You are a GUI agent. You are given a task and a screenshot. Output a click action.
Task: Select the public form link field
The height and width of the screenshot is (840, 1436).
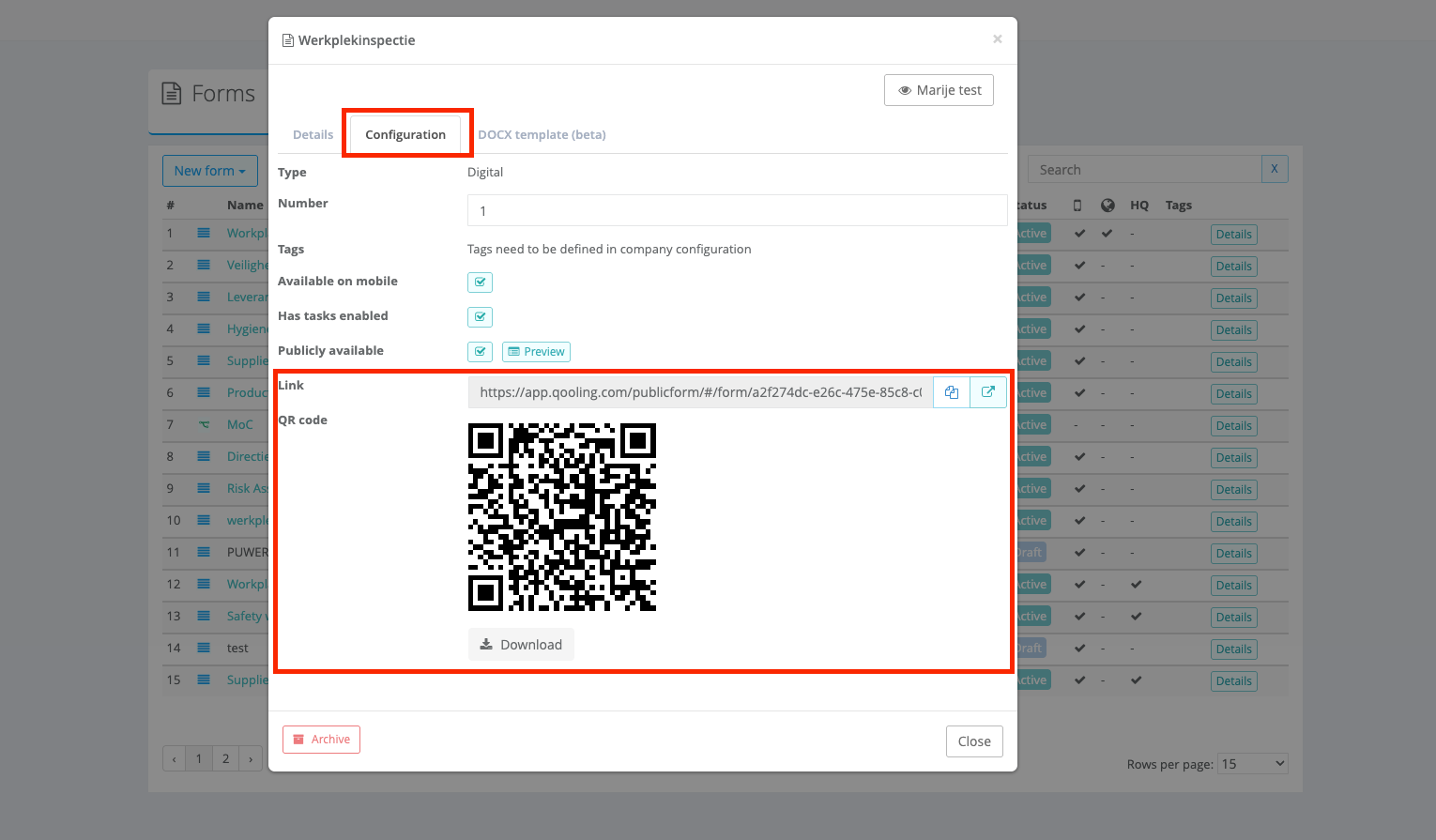point(700,392)
